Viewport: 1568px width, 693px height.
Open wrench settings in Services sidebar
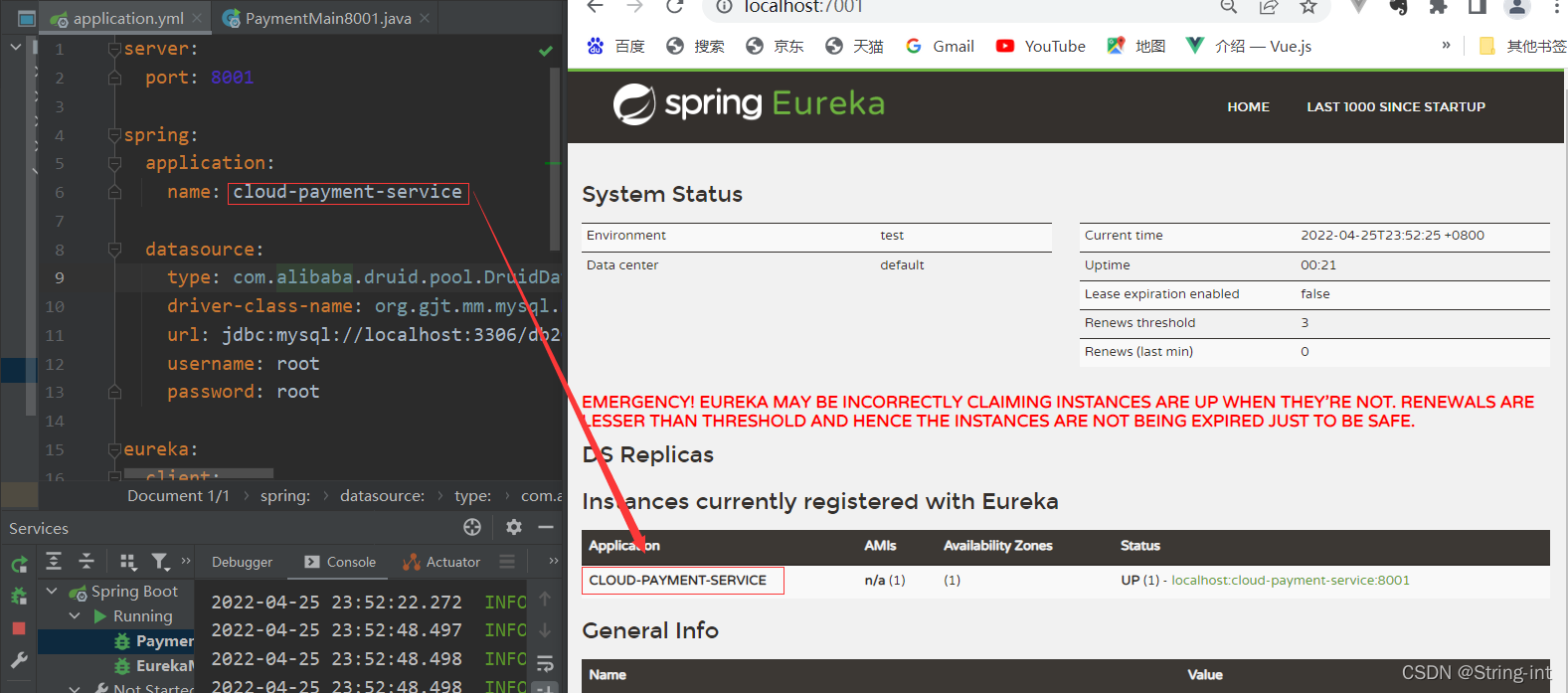point(19,660)
